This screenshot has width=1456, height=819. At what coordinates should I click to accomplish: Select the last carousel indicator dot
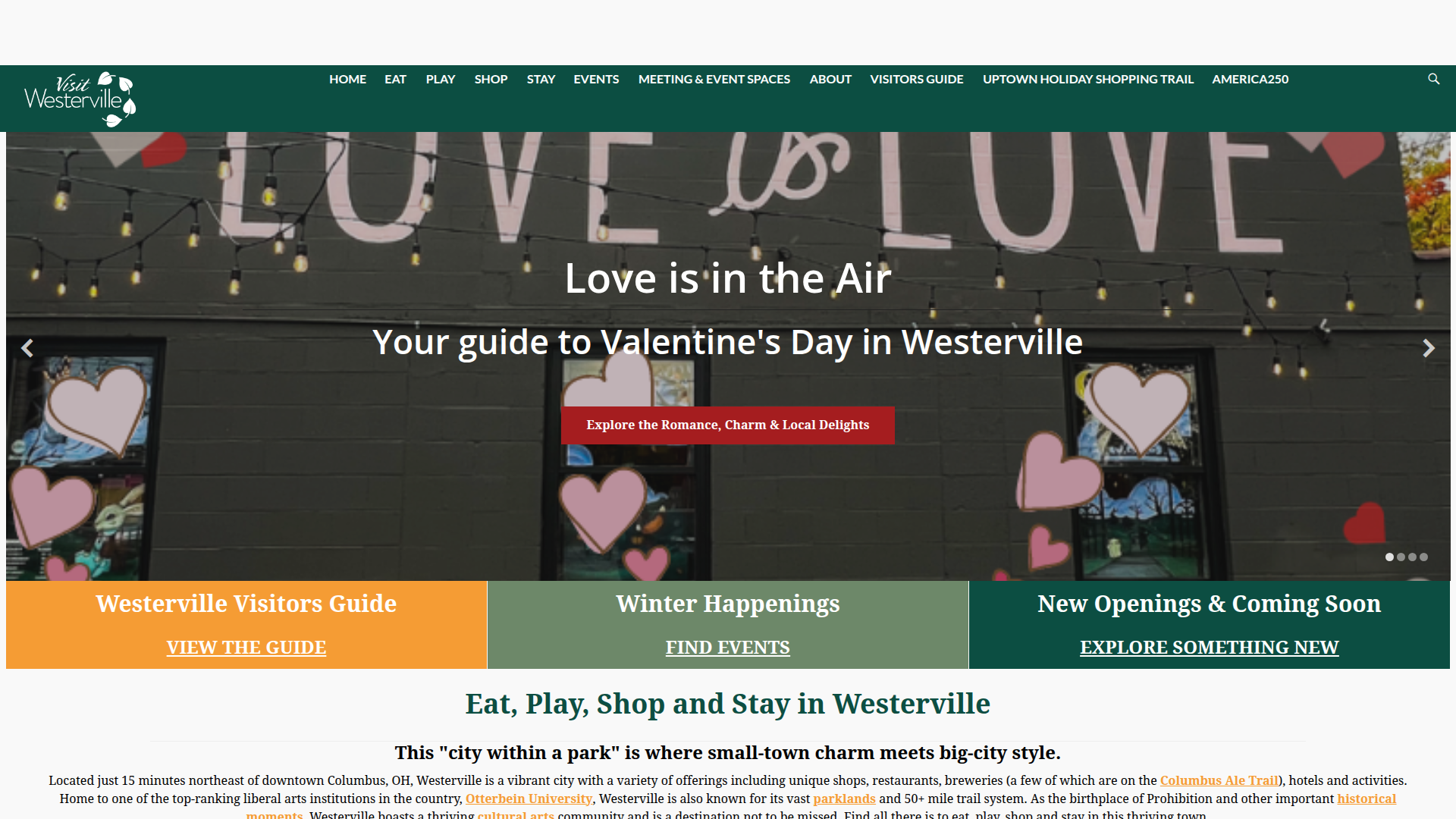(x=1424, y=557)
